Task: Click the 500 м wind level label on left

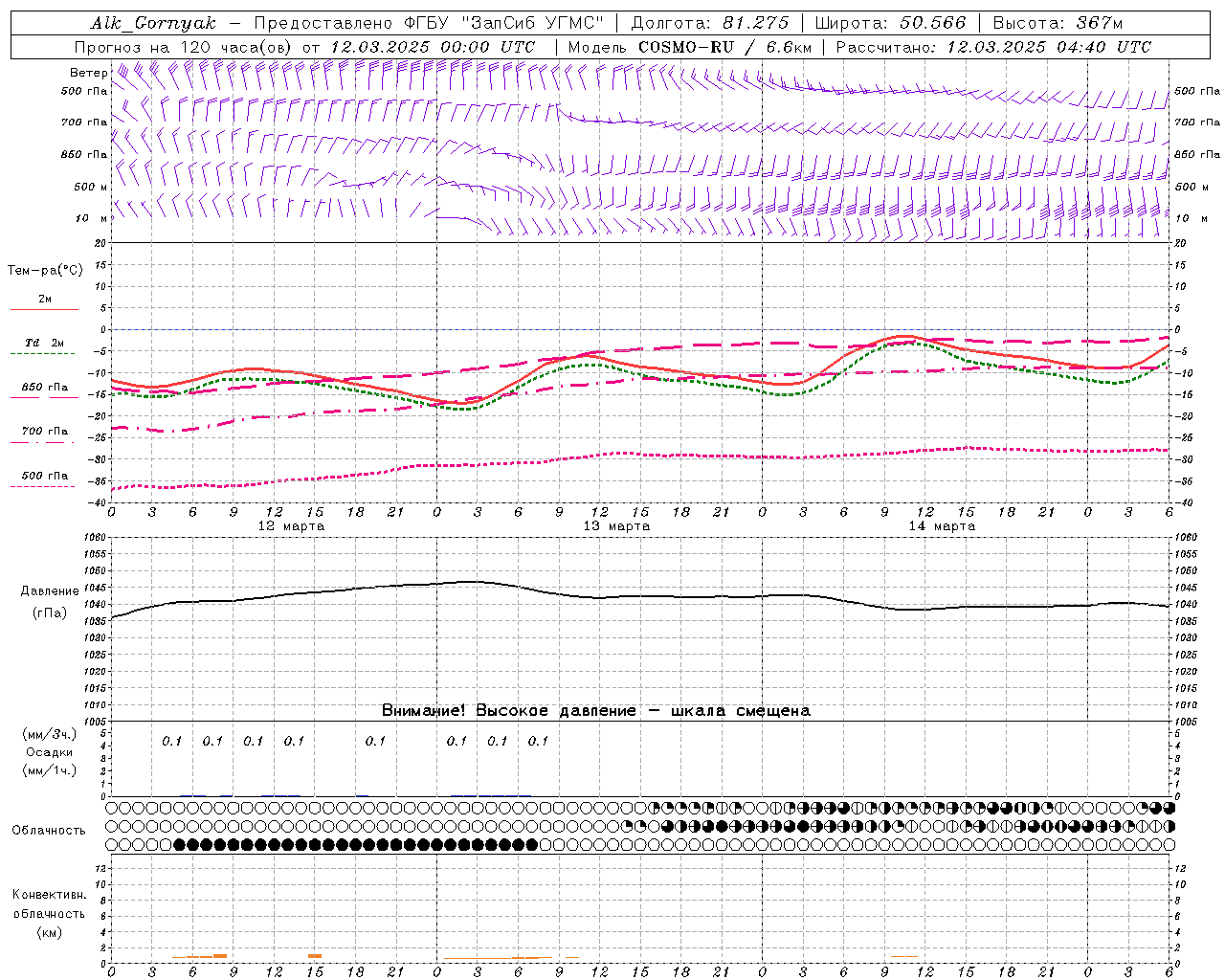Action: [x=92, y=187]
